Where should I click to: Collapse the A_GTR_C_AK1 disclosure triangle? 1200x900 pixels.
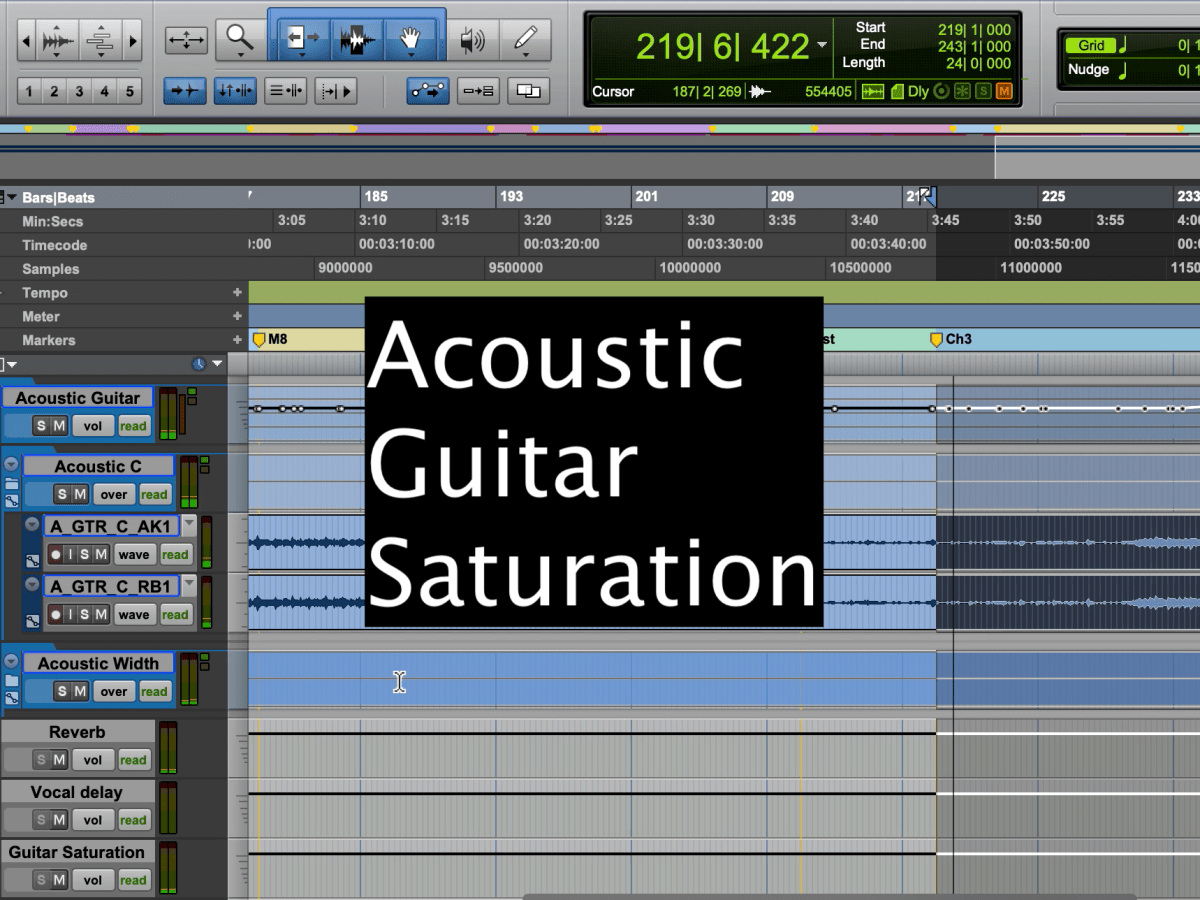[x=31, y=523]
